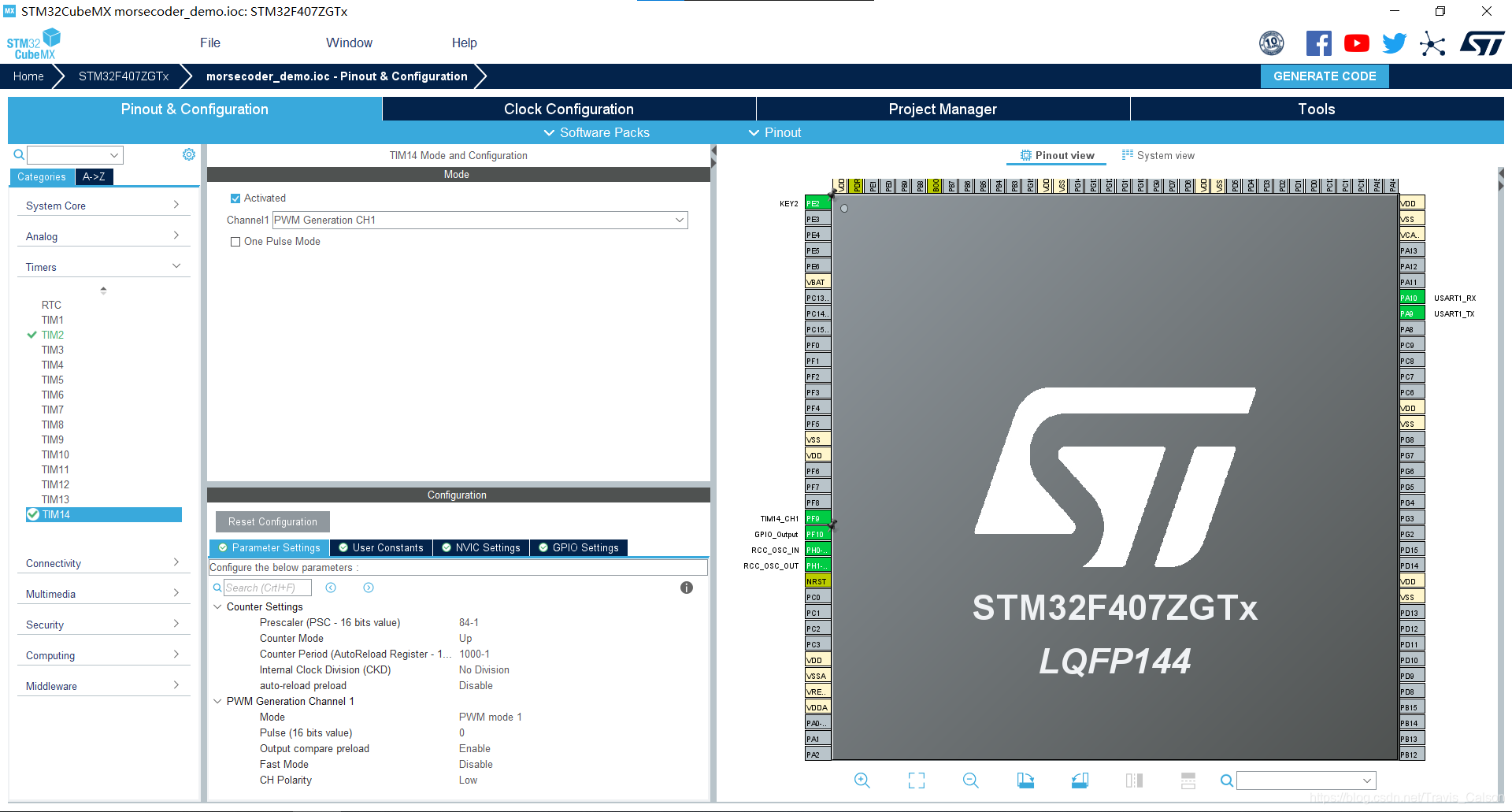The image size is (1512, 812).
Task: Open Software Packs dropdown menu
Action: click(x=597, y=132)
